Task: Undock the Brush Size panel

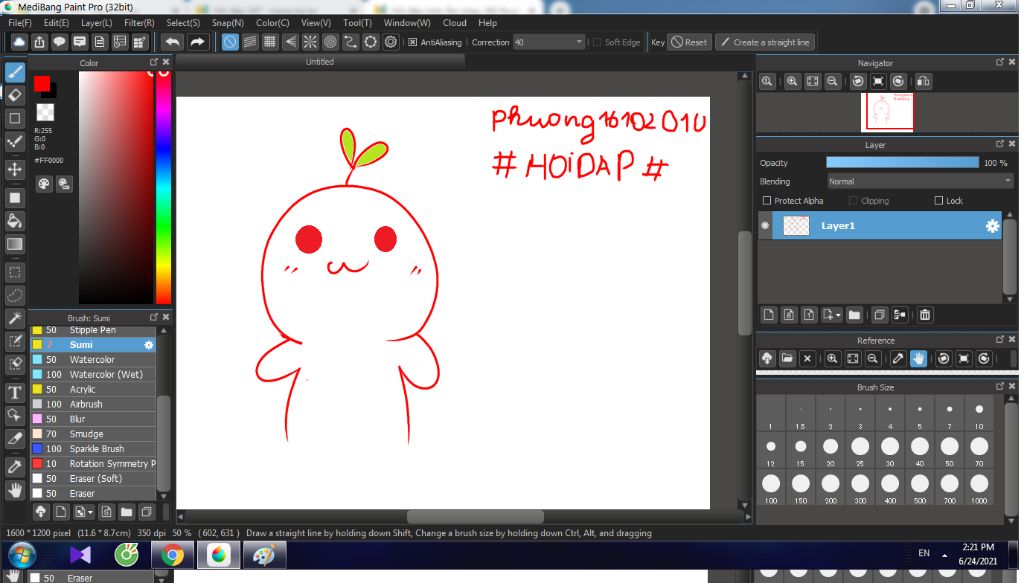Action: [x=1000, y=386]
